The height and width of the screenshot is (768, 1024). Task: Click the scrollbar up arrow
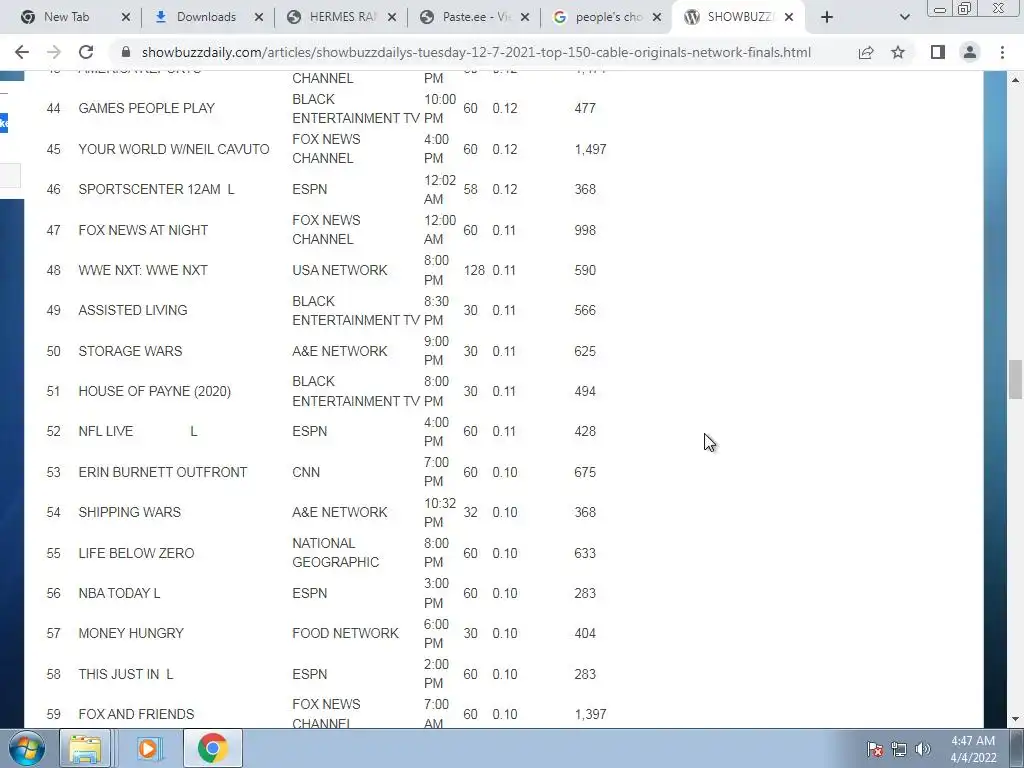point(1015,80)
